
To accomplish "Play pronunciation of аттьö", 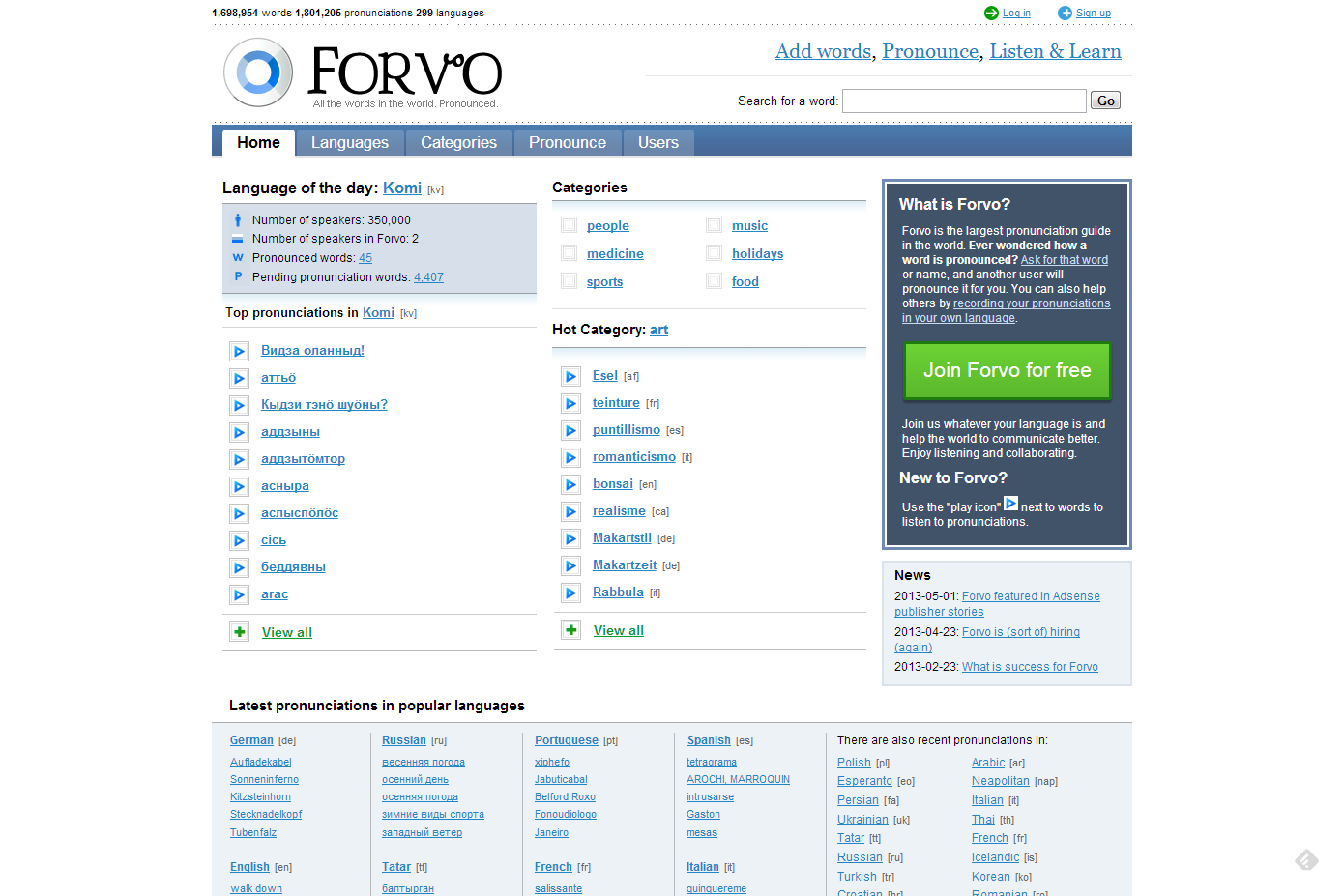I will [239, 378].
